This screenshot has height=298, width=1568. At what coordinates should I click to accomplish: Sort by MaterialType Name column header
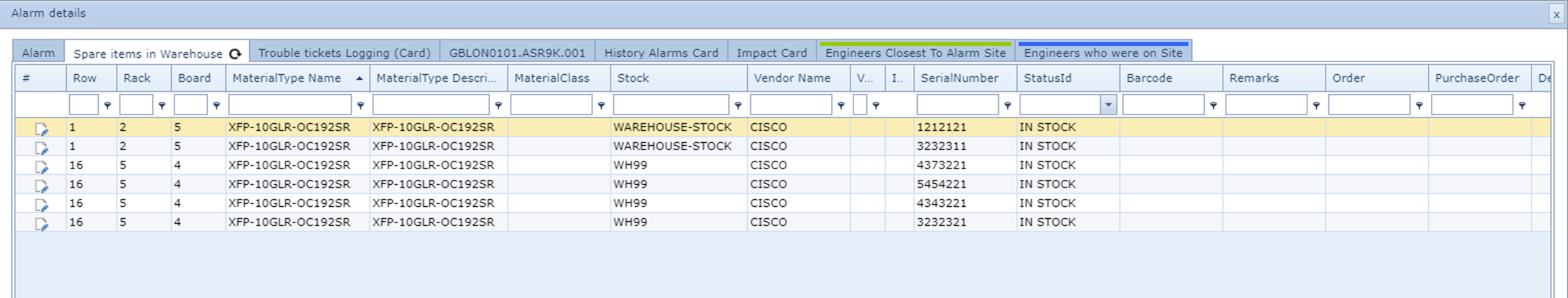coord(287,78)
